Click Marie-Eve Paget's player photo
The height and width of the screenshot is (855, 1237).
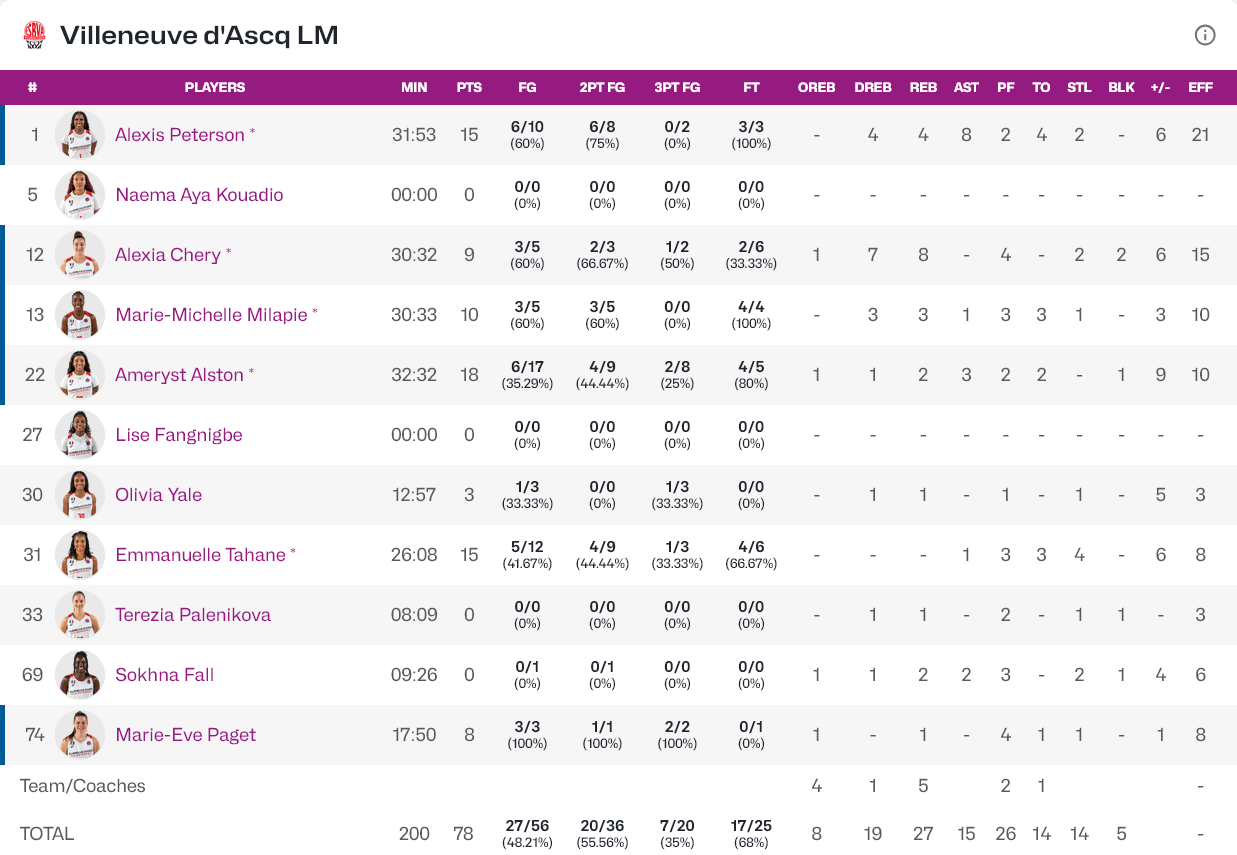tap(80, 735)
